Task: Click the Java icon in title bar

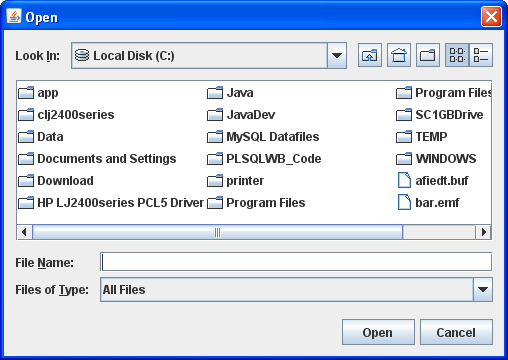Action: (x=14, y=16)
